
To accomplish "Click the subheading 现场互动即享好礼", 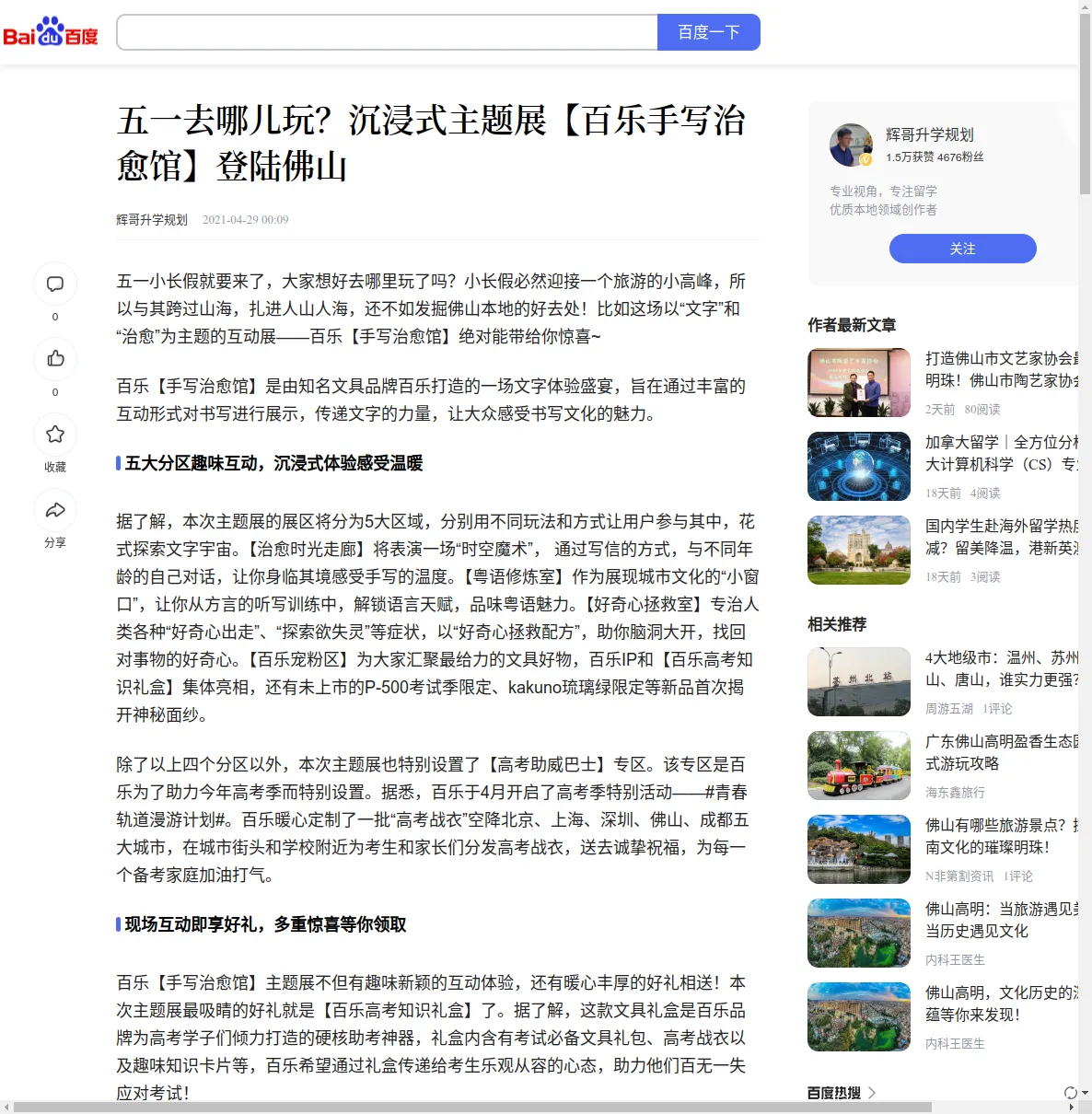I will [x=266, y=924].
